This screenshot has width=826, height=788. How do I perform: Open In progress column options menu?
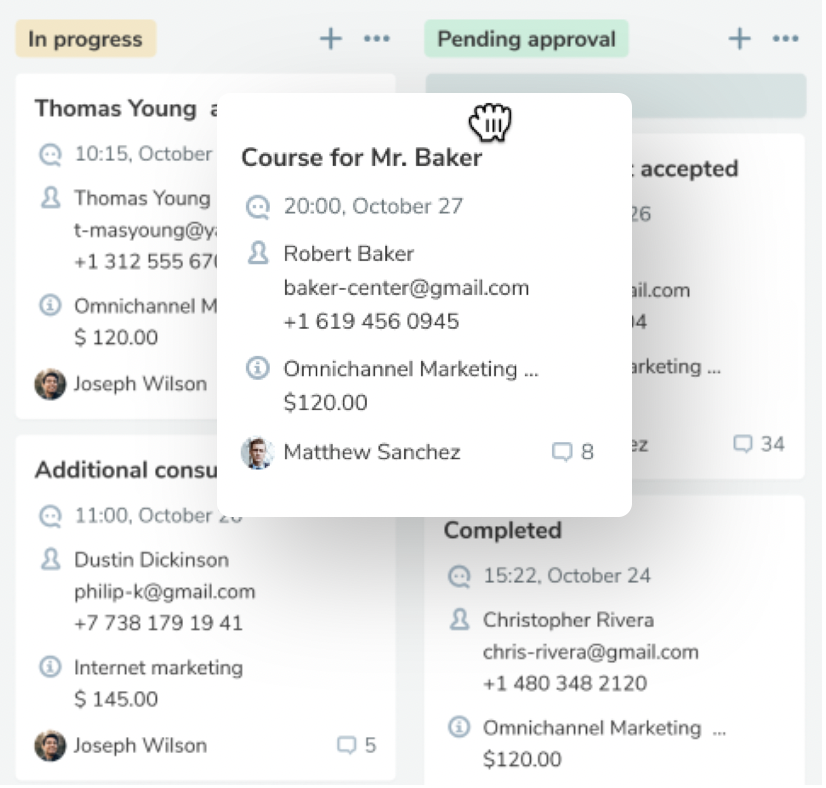click(x=377, y=39)
